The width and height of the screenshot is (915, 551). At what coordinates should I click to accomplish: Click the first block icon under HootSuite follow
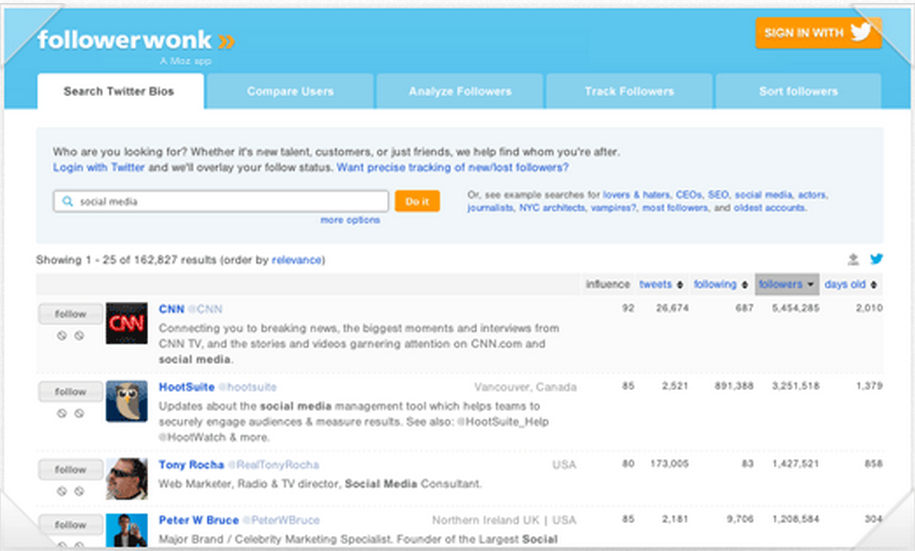62,413
